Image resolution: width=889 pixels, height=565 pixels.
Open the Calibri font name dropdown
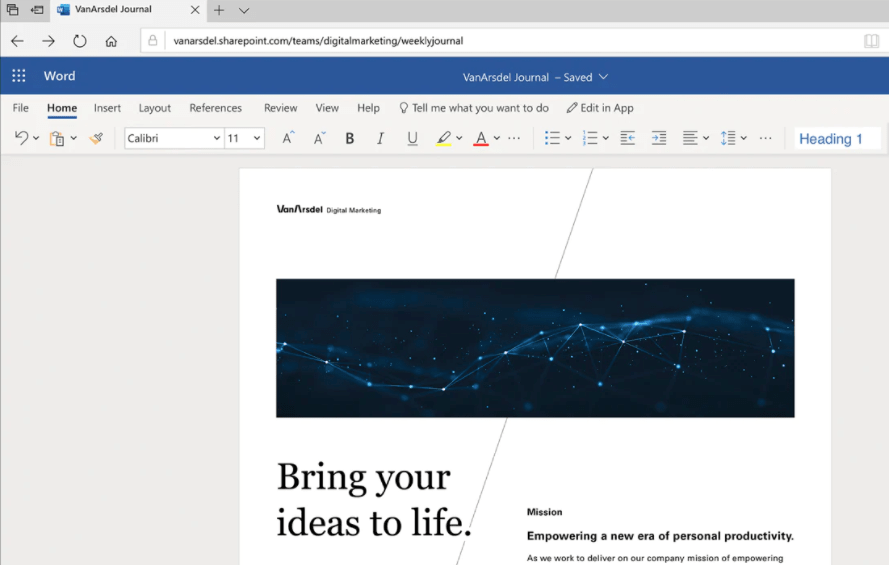[217, 139]
